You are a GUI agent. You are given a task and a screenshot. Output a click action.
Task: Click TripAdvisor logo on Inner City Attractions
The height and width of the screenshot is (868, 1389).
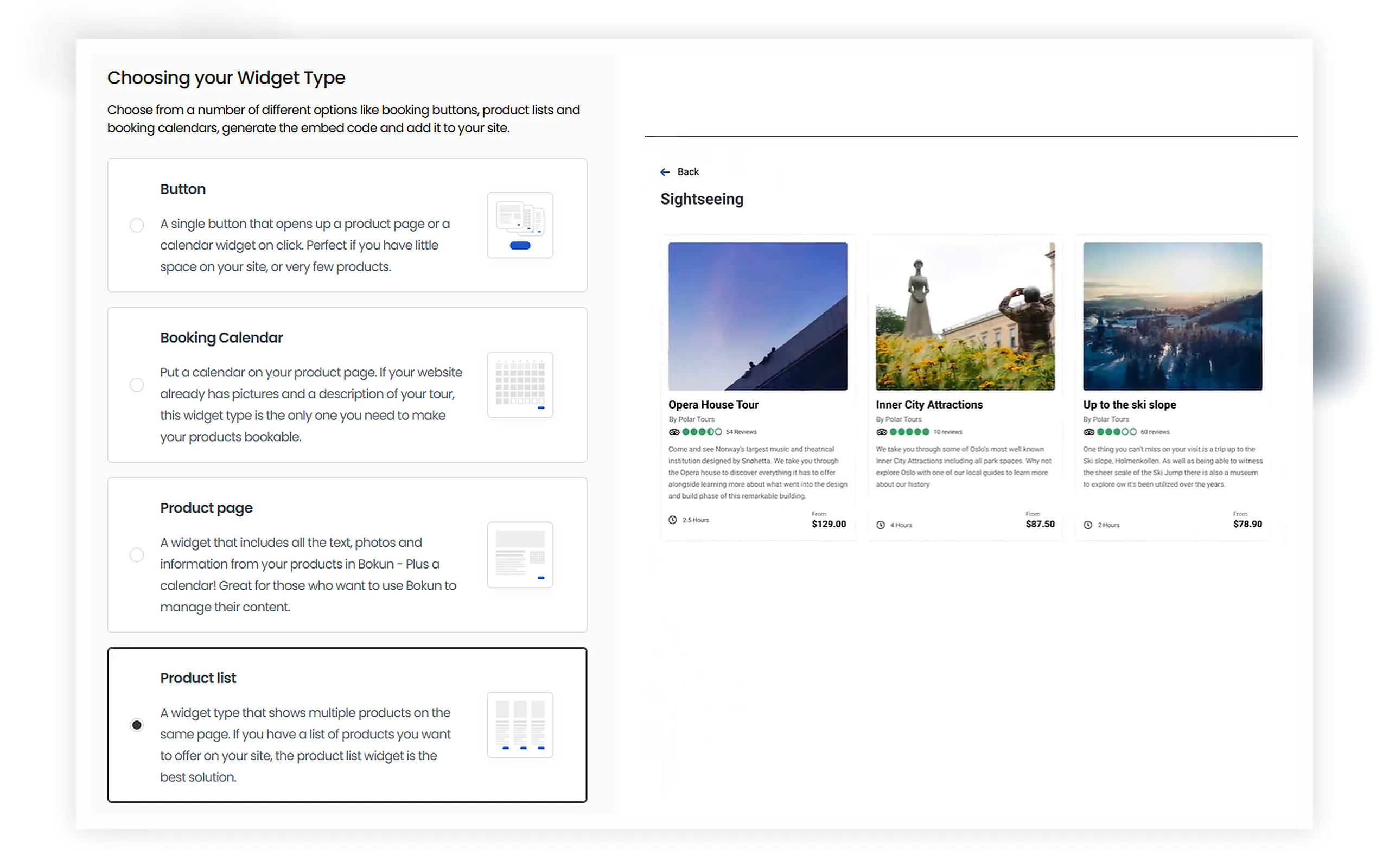click(x=881, y=432)
